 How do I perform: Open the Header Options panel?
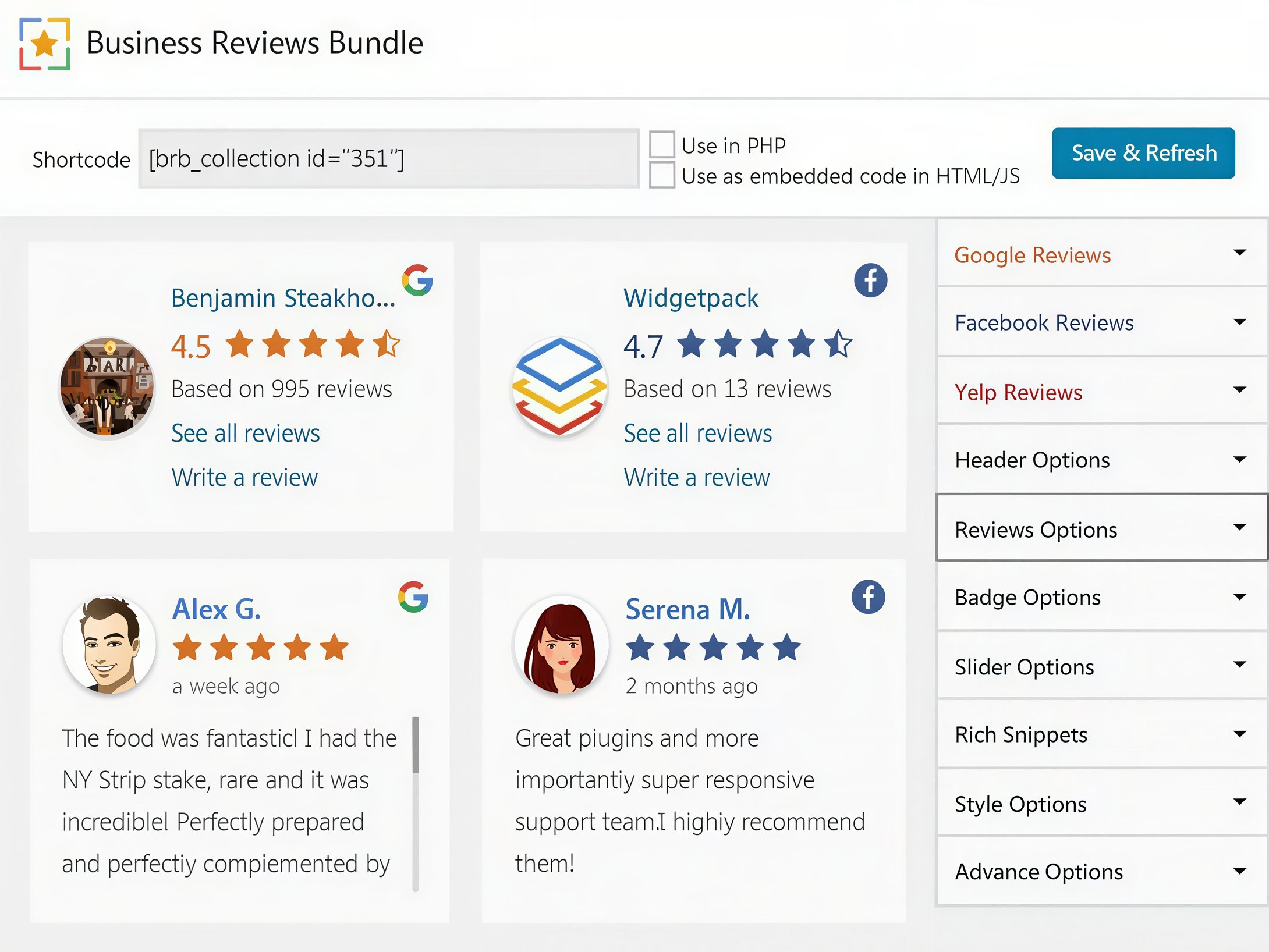[1101, 460]
